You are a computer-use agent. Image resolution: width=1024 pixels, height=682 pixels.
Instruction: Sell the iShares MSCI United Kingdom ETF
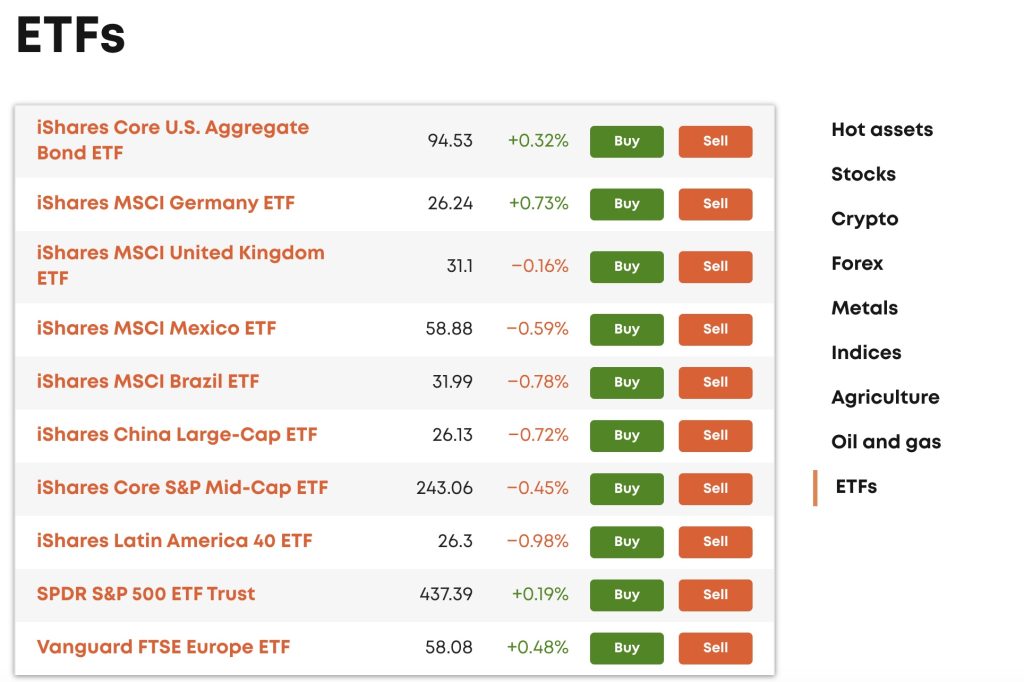[715, 266]
